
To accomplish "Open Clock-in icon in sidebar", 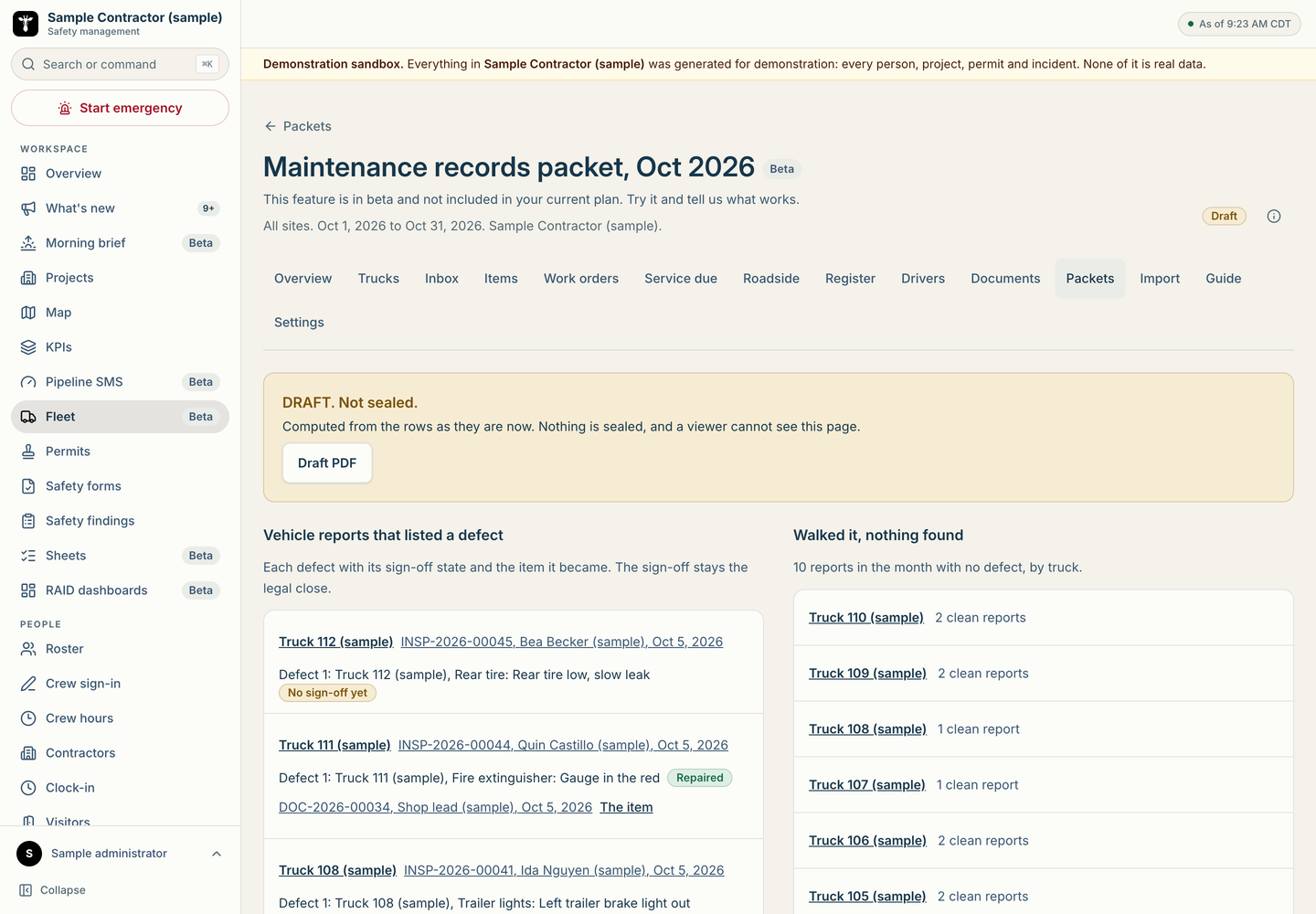I will [28, 788].
